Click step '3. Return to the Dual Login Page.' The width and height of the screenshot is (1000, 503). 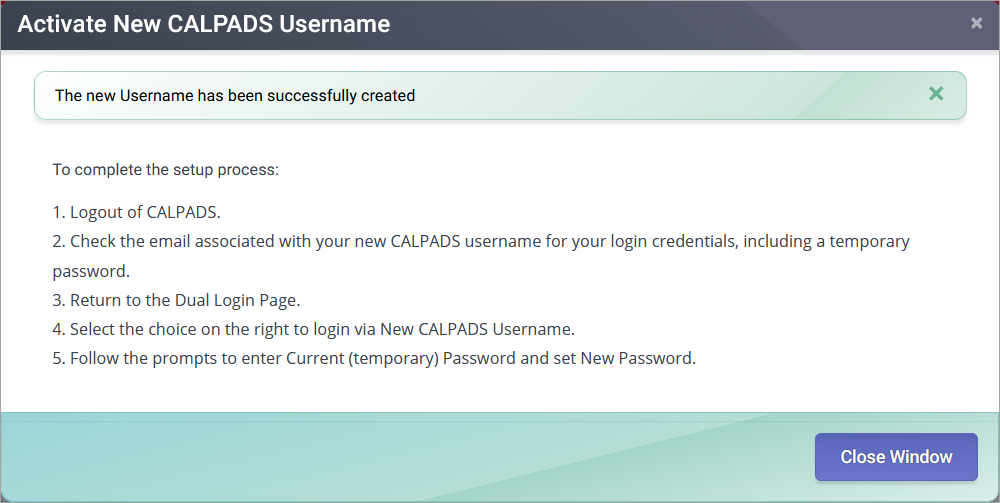coord(176,300)
